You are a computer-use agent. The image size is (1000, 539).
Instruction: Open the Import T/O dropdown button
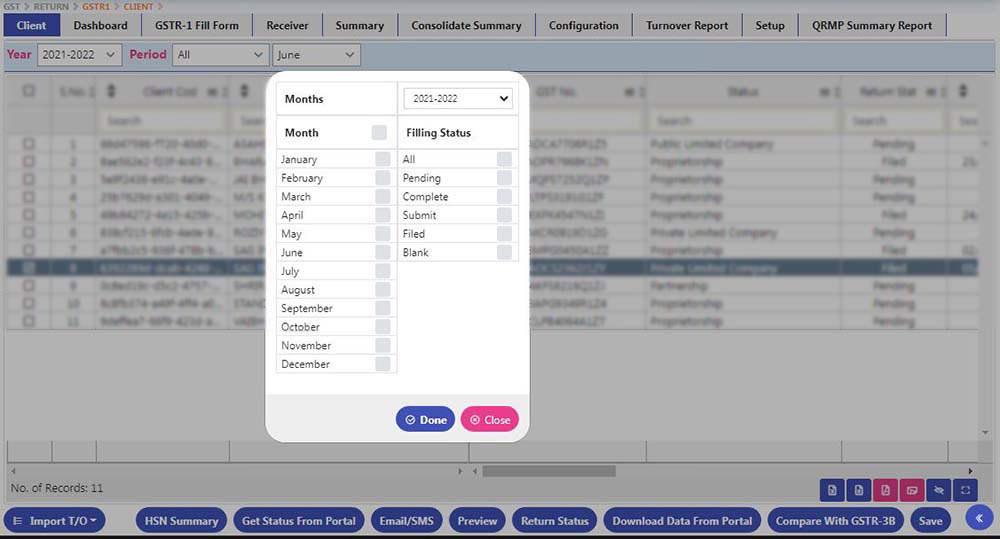tap(55, 521)
